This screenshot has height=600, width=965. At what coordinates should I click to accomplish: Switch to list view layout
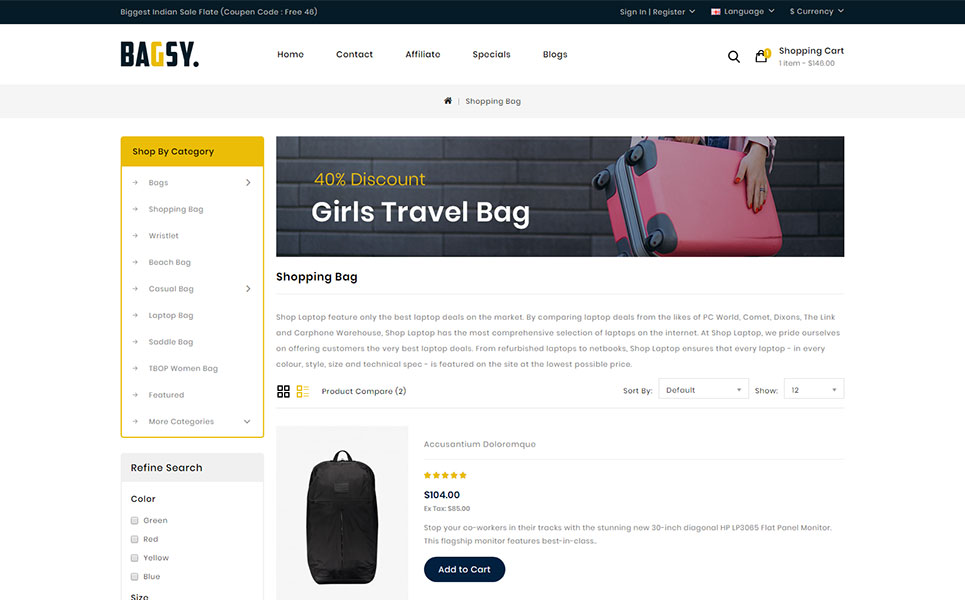(x=303, y=391)
